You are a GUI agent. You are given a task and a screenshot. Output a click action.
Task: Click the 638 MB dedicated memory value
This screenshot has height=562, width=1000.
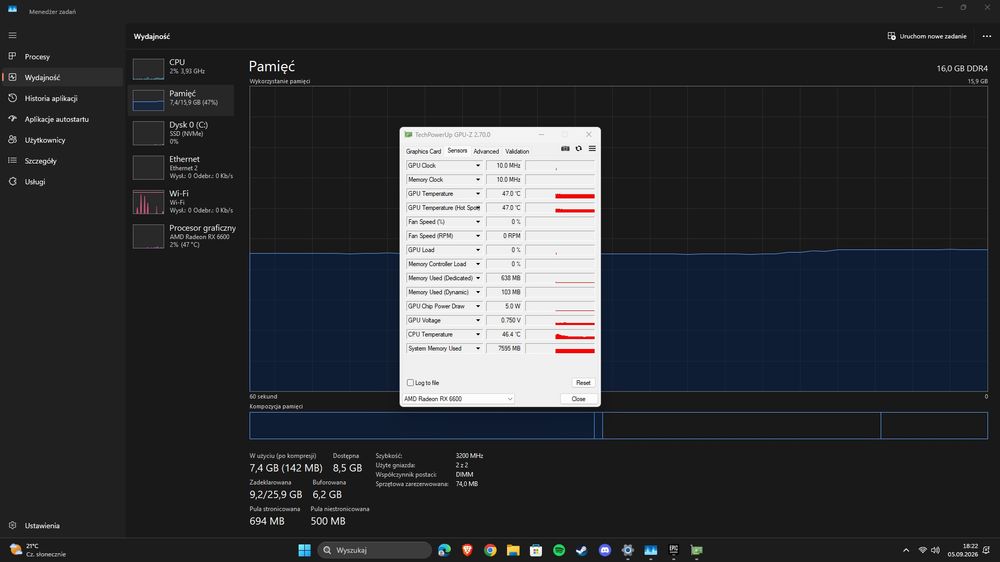pos(504,278)
